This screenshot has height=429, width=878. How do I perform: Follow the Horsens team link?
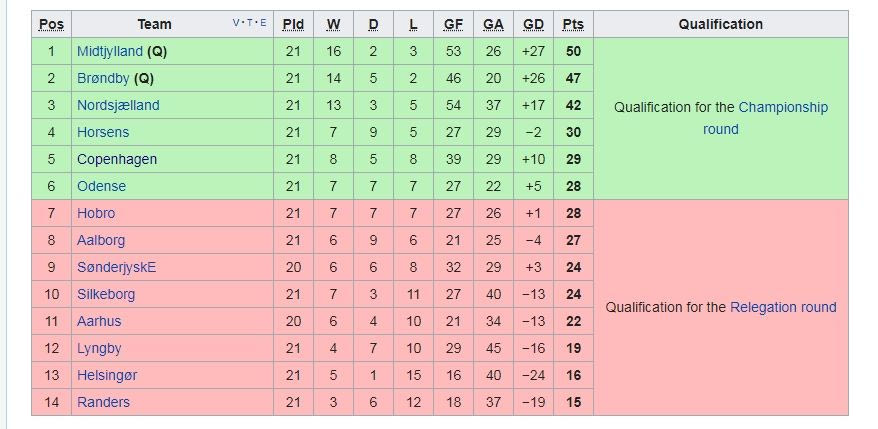tap(103, 132)
